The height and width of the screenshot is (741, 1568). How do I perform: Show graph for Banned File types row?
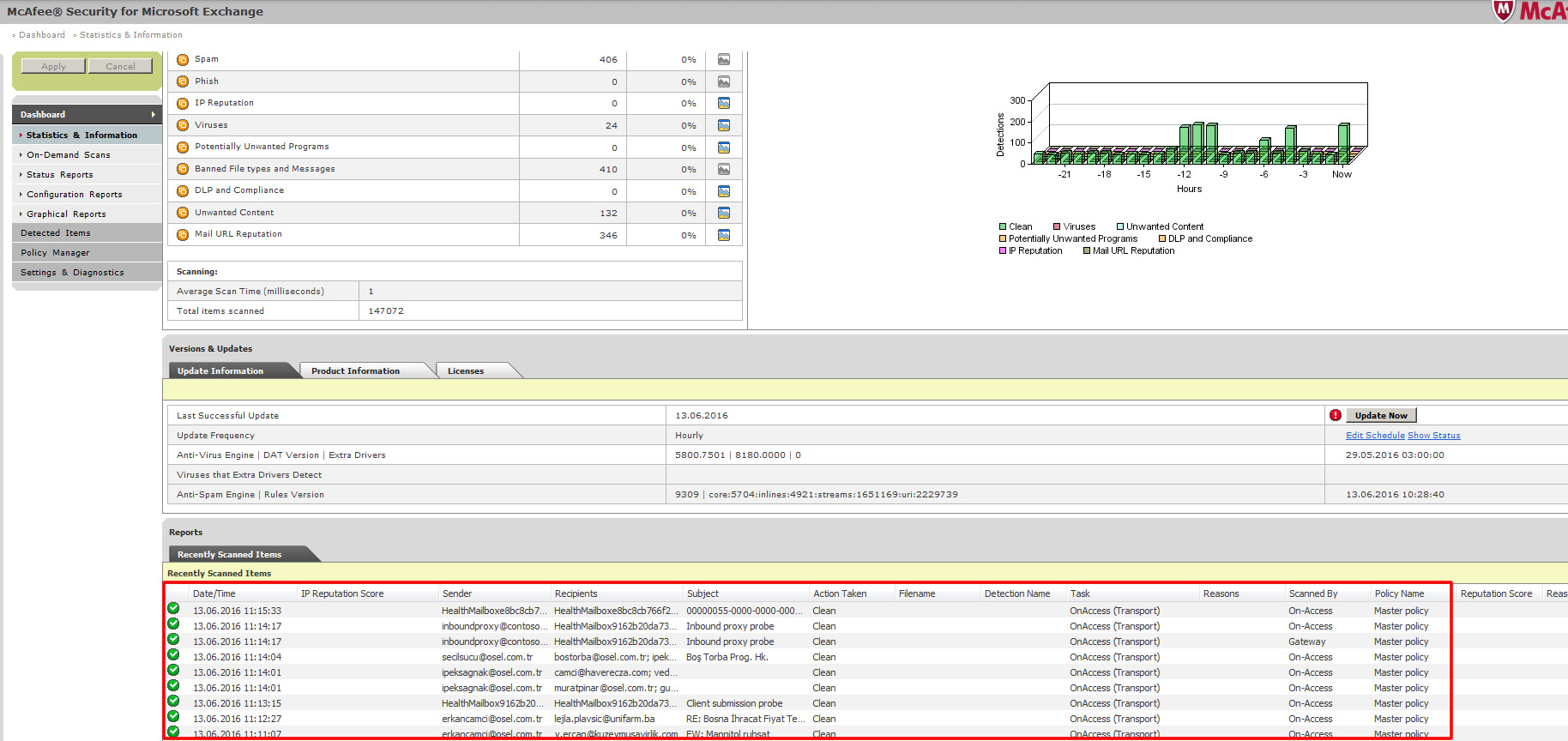click(x=724, y=169)
